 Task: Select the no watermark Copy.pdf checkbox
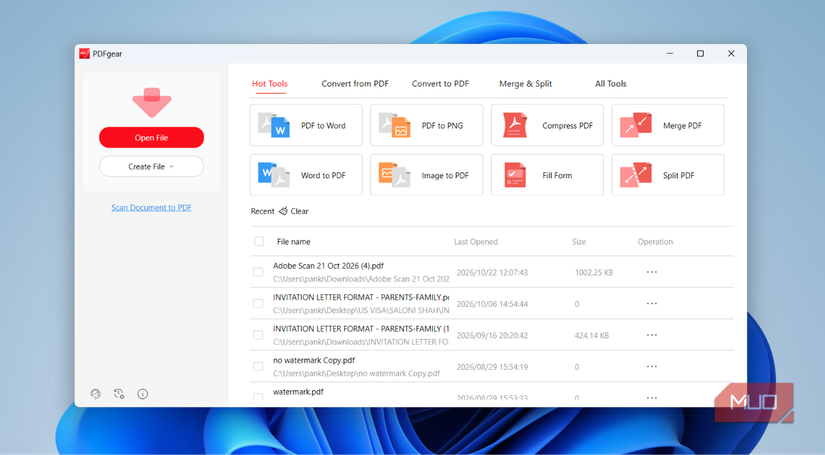tap(258, 367)
